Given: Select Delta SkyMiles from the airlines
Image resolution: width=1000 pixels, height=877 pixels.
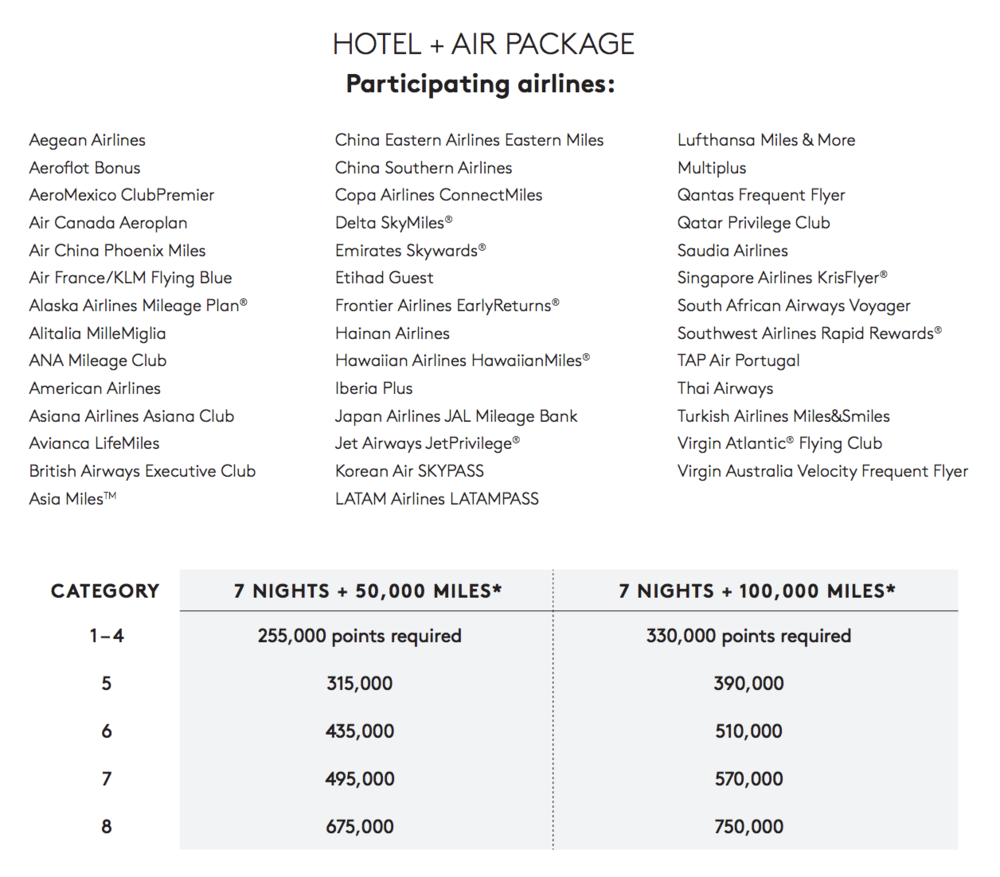Looking at the screenshot, I should pyautogui.click(x=394, y=223).
